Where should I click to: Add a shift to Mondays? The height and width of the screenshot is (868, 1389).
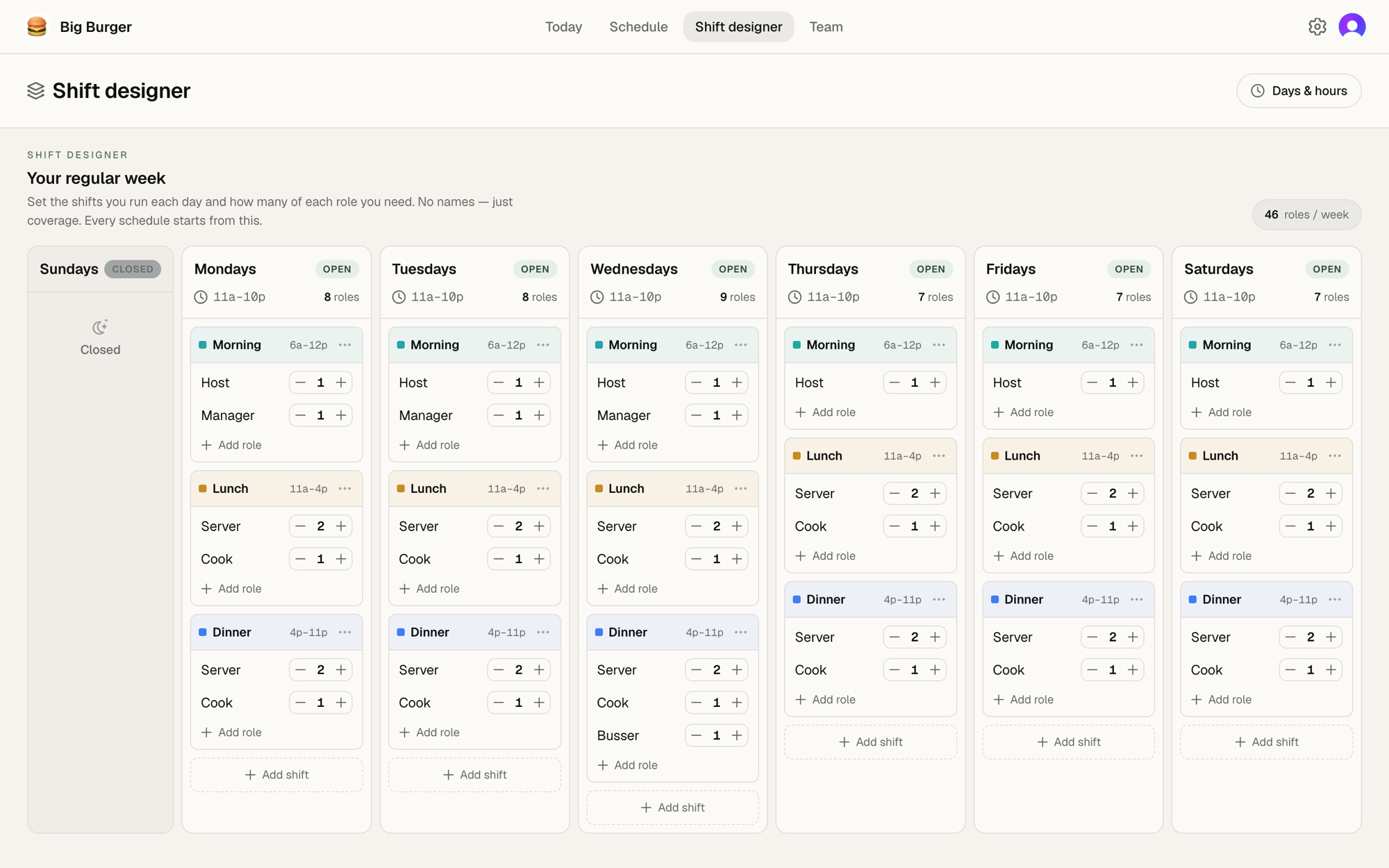[276, 775]
